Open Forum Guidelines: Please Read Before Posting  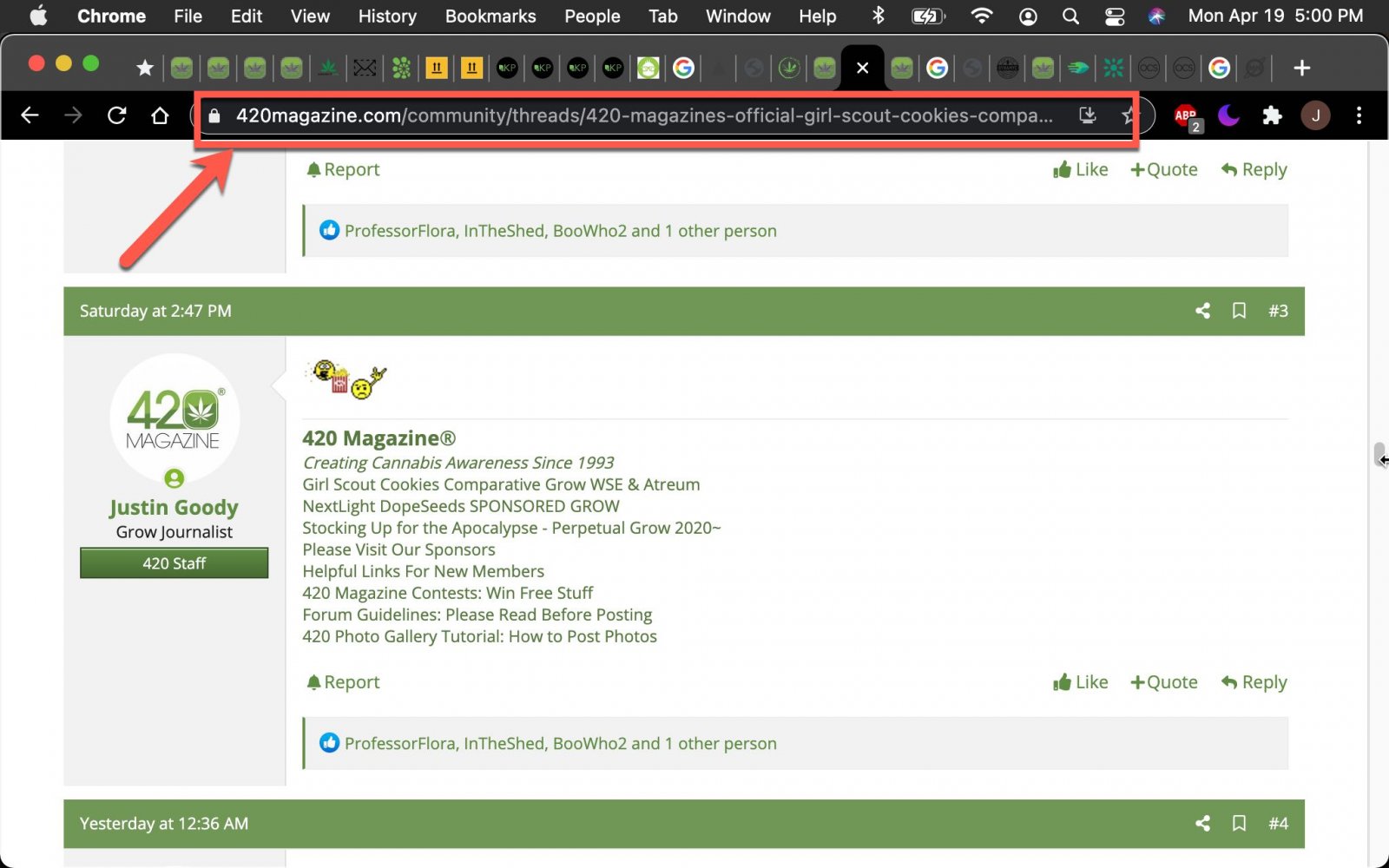477,615
